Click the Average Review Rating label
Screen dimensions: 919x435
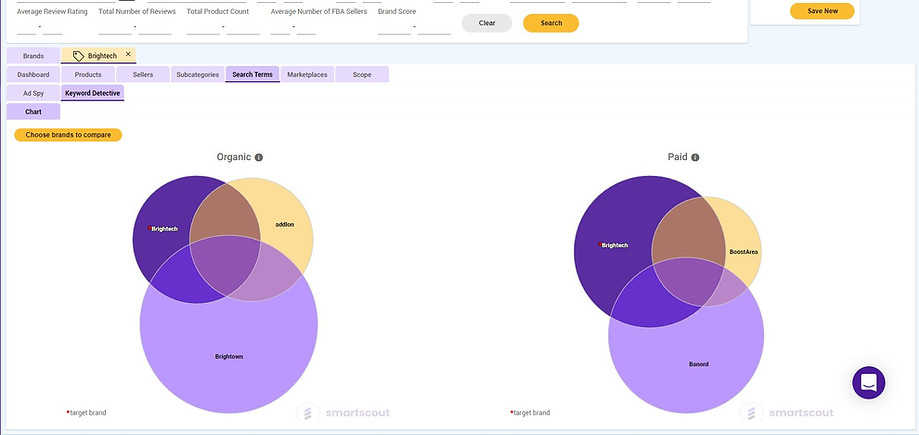(52, 11)
